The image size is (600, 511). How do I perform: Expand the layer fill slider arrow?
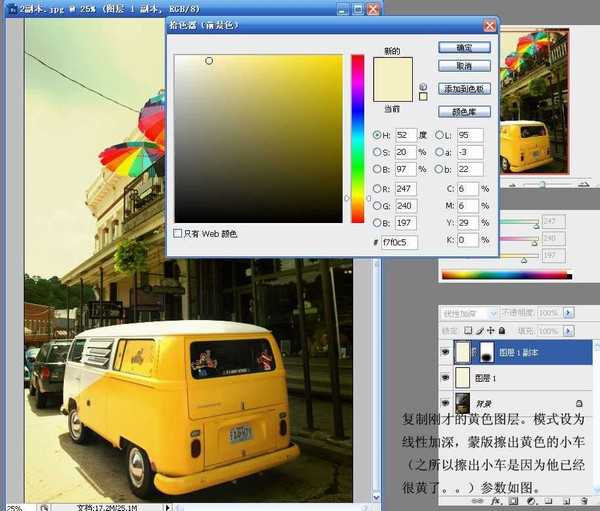(569, 330)
